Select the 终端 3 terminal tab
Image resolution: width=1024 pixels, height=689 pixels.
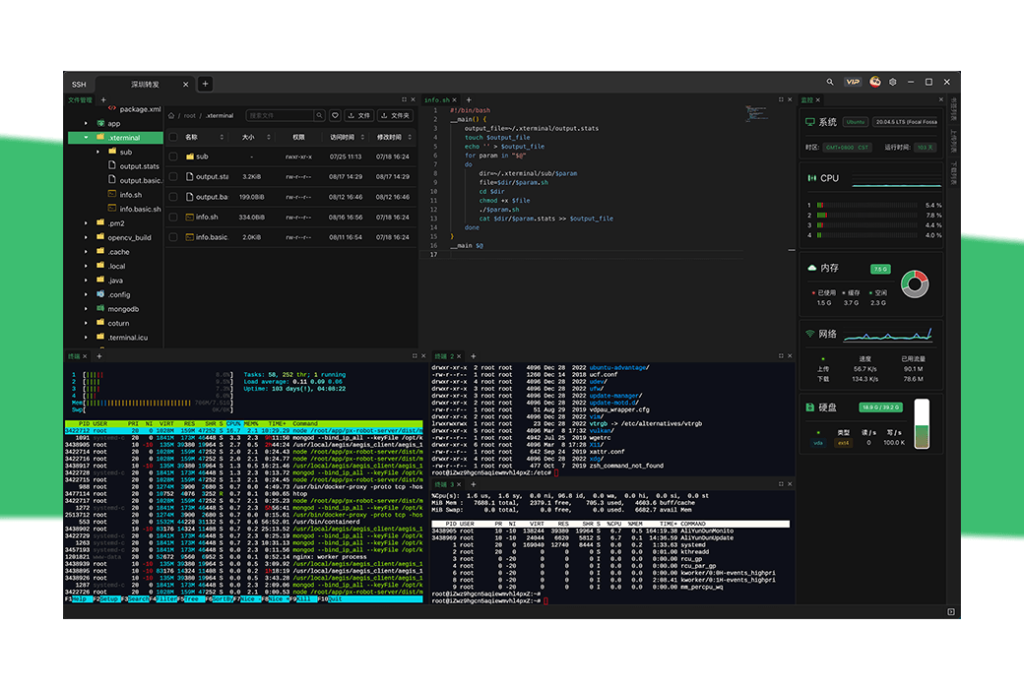[x=444, y=484]
